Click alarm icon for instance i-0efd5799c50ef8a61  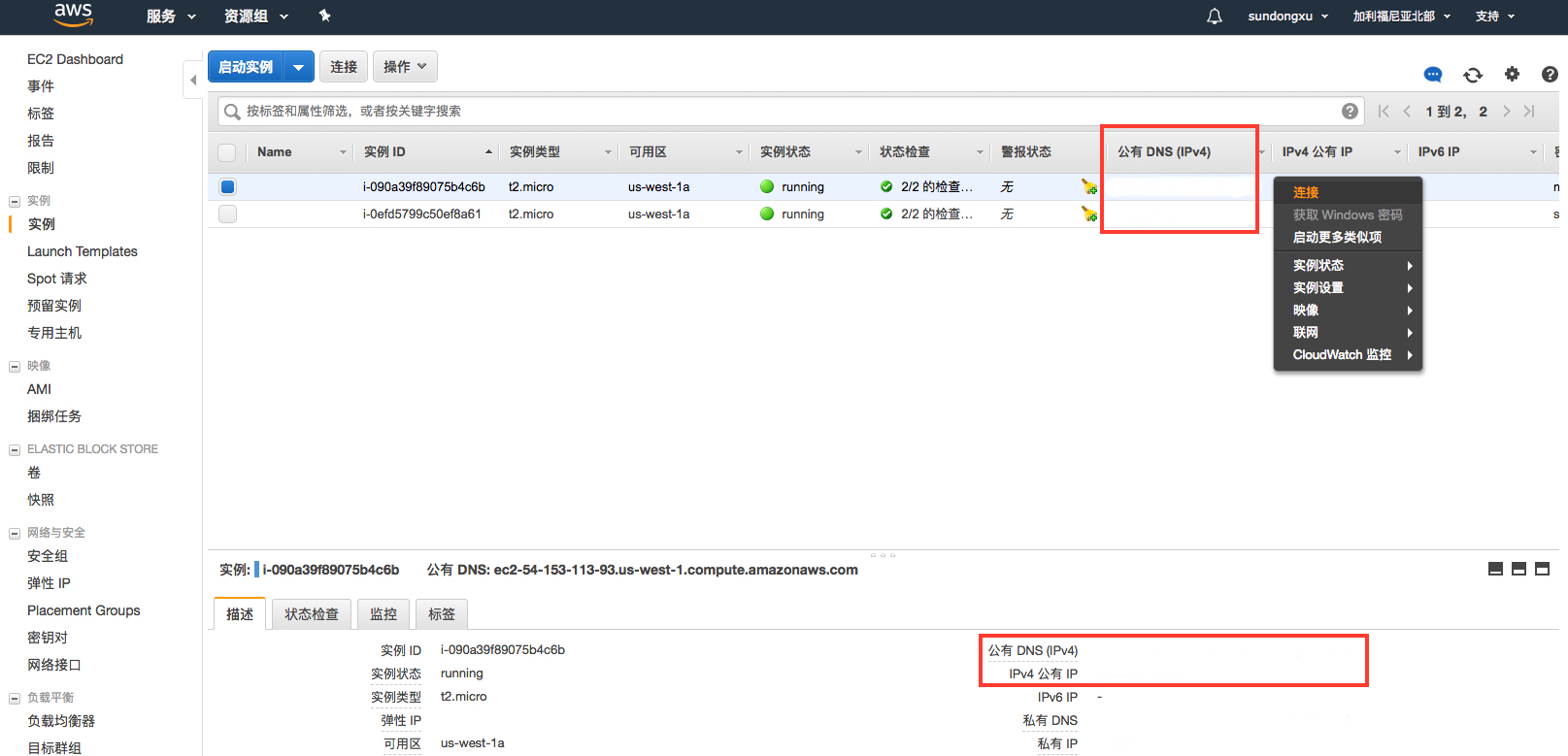(1089, 214)
